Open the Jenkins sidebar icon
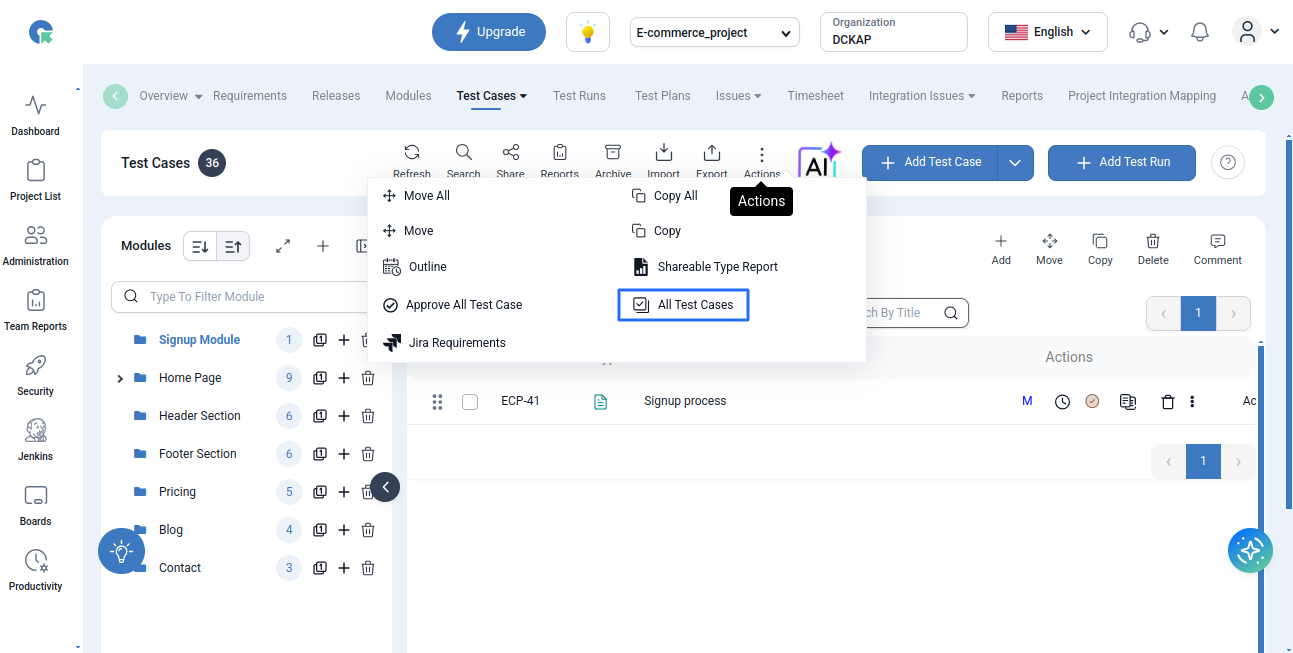 click(x=36, y=439)
